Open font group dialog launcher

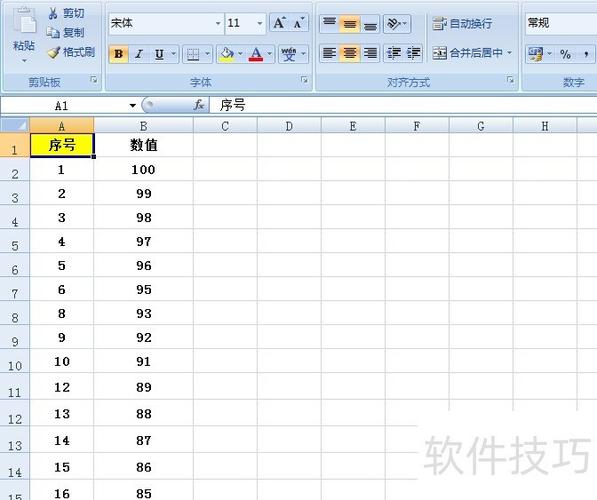(x=304, y=80)
